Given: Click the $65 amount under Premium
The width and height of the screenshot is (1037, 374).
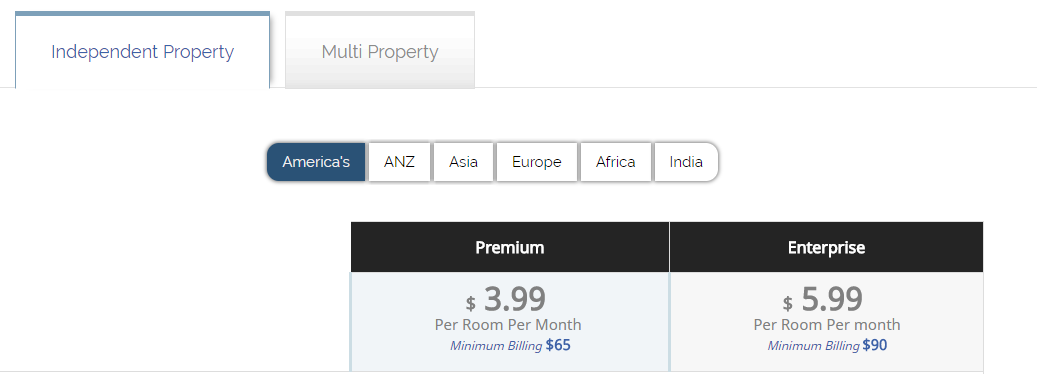Looking at the screenshot, I should (558, 346).
